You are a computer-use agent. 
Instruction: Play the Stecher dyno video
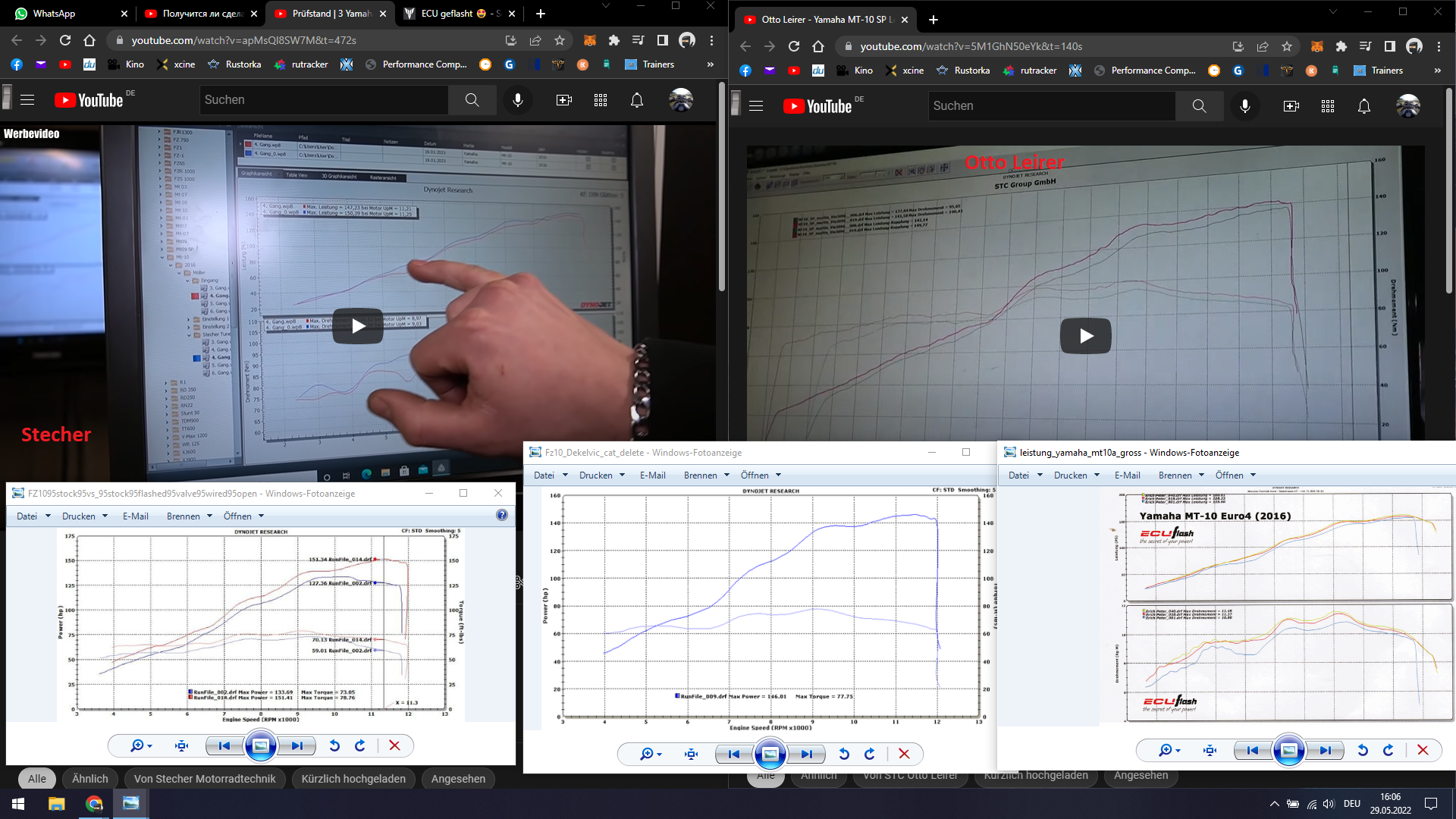point(358,326)
